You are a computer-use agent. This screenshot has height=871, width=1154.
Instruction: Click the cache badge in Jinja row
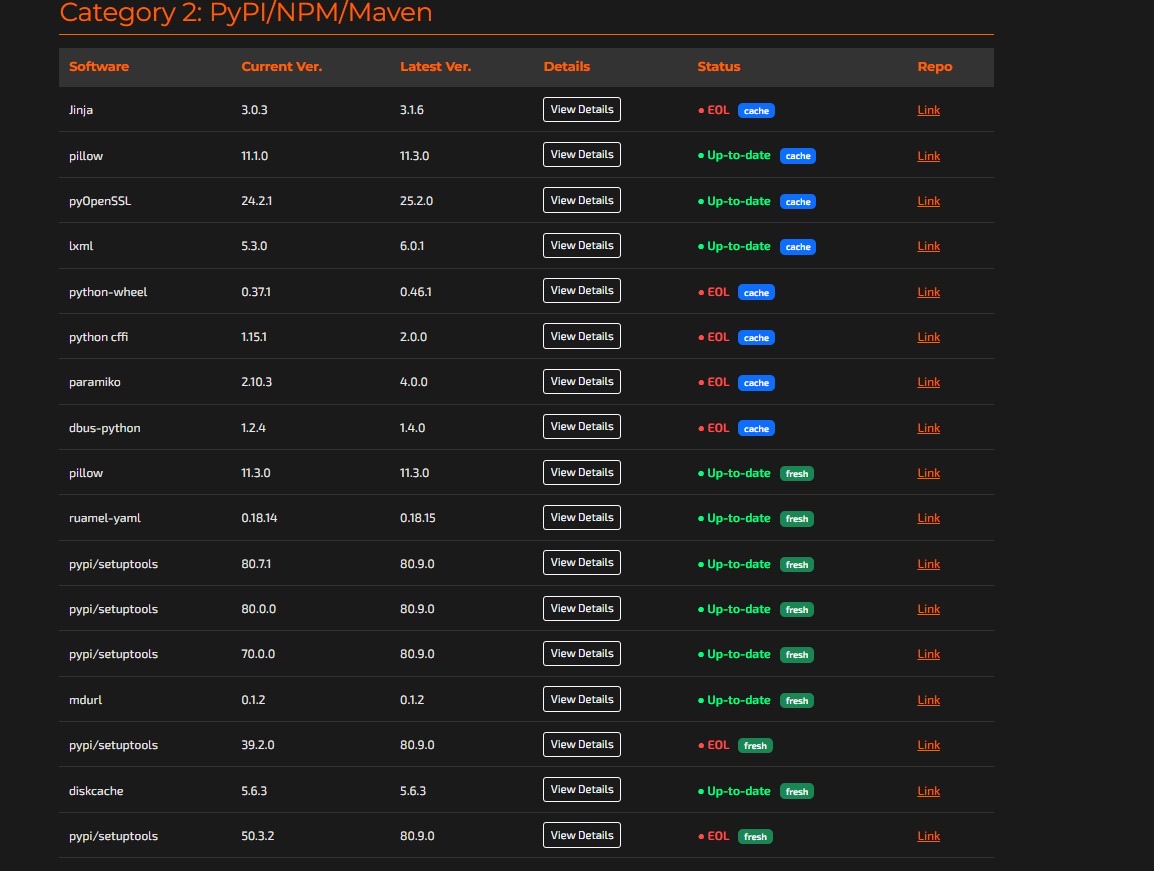(756, 110)
